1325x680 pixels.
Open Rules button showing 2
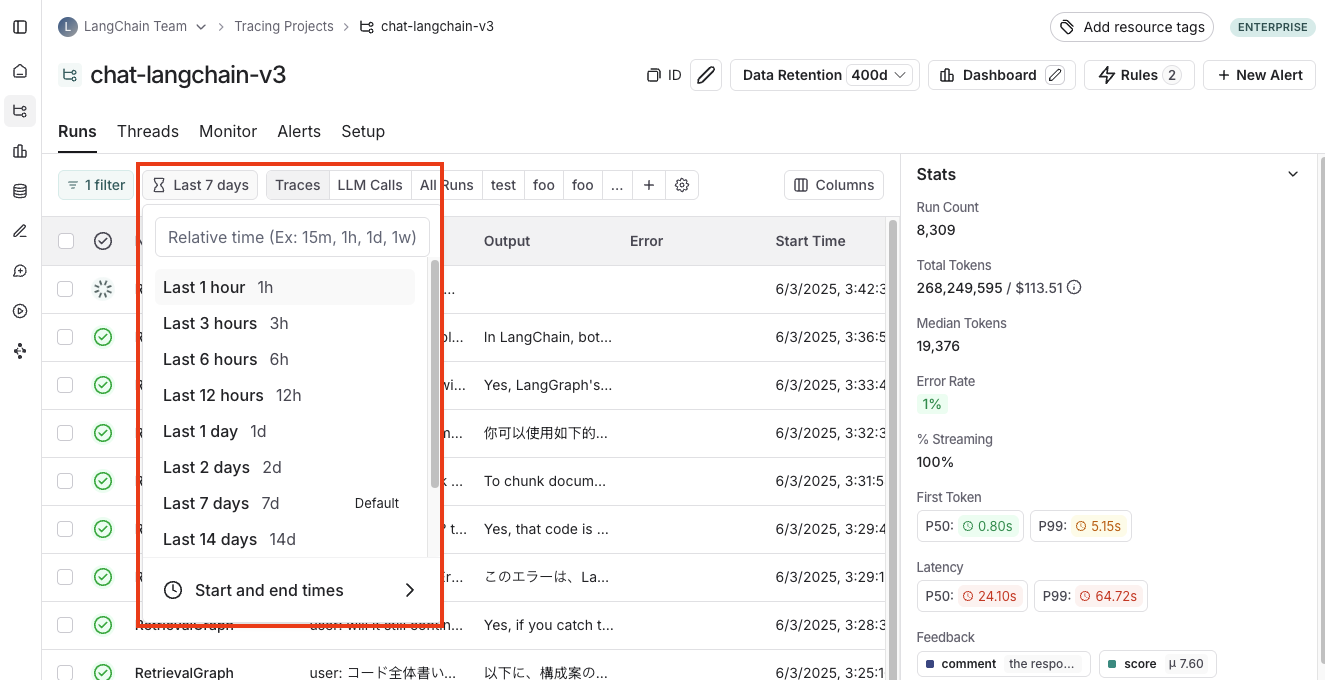point(1139,75)
